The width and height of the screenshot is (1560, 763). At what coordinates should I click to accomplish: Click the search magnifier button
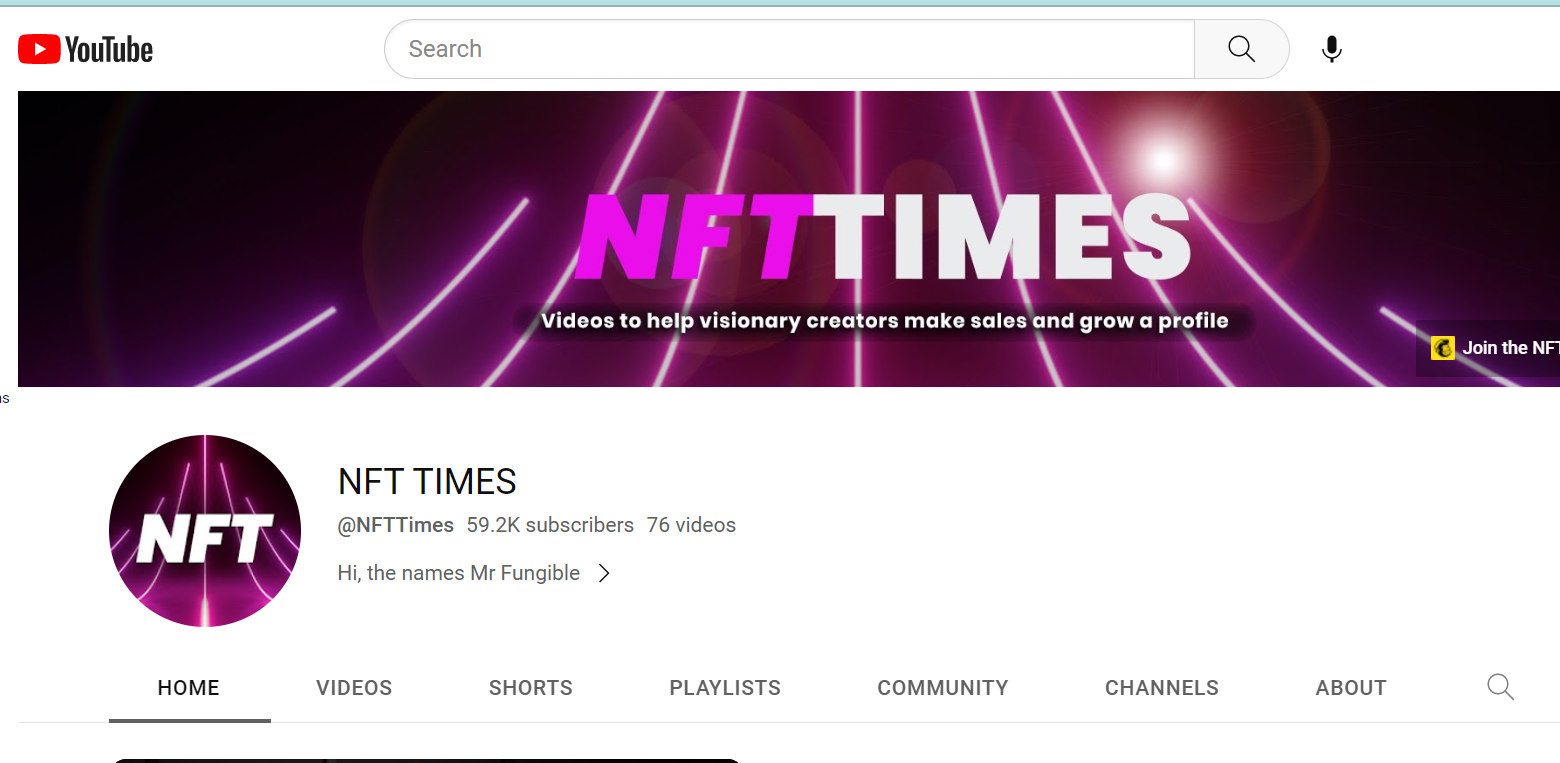tap(1241, 49)
